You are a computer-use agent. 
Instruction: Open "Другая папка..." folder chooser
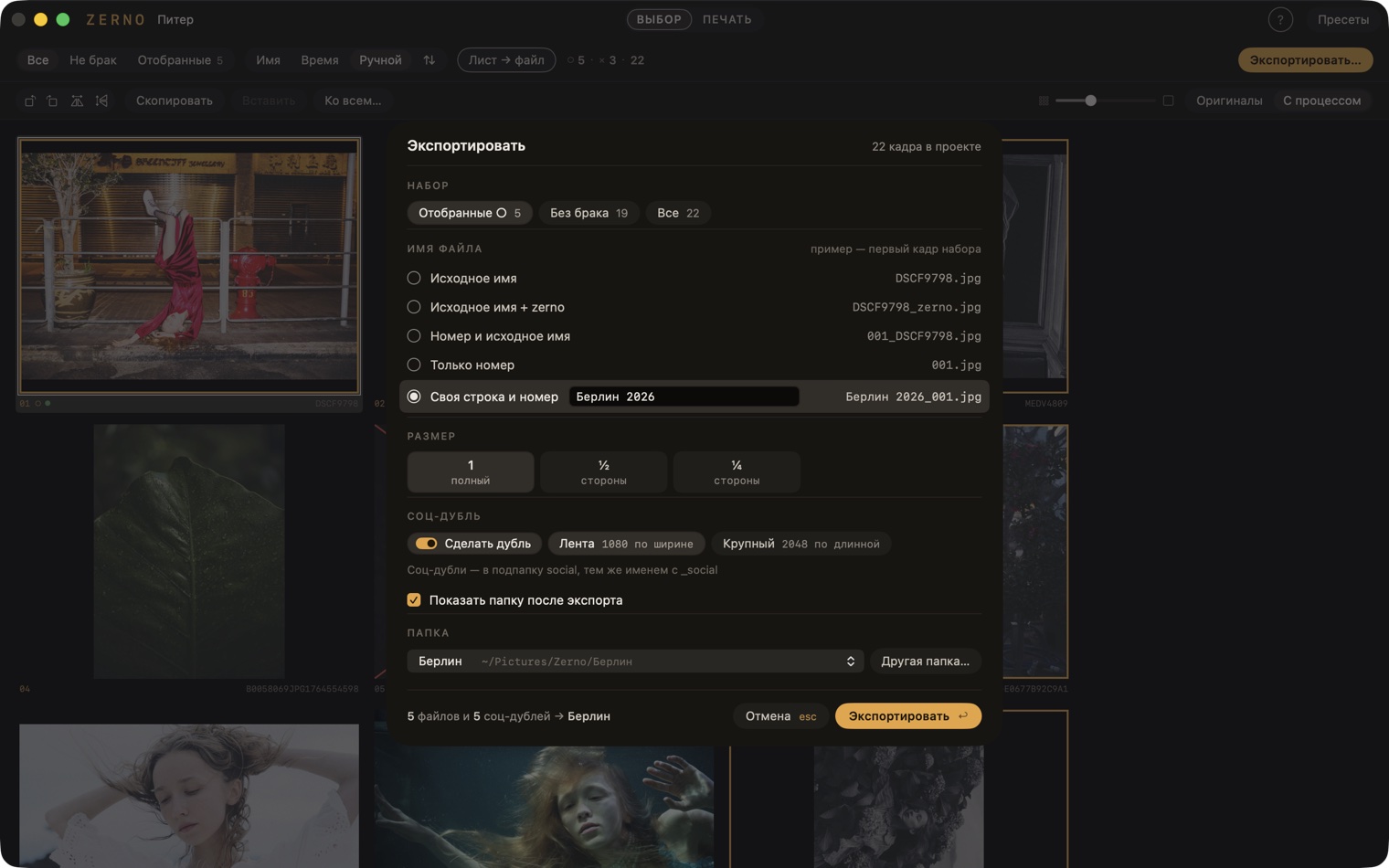point(925,662)
